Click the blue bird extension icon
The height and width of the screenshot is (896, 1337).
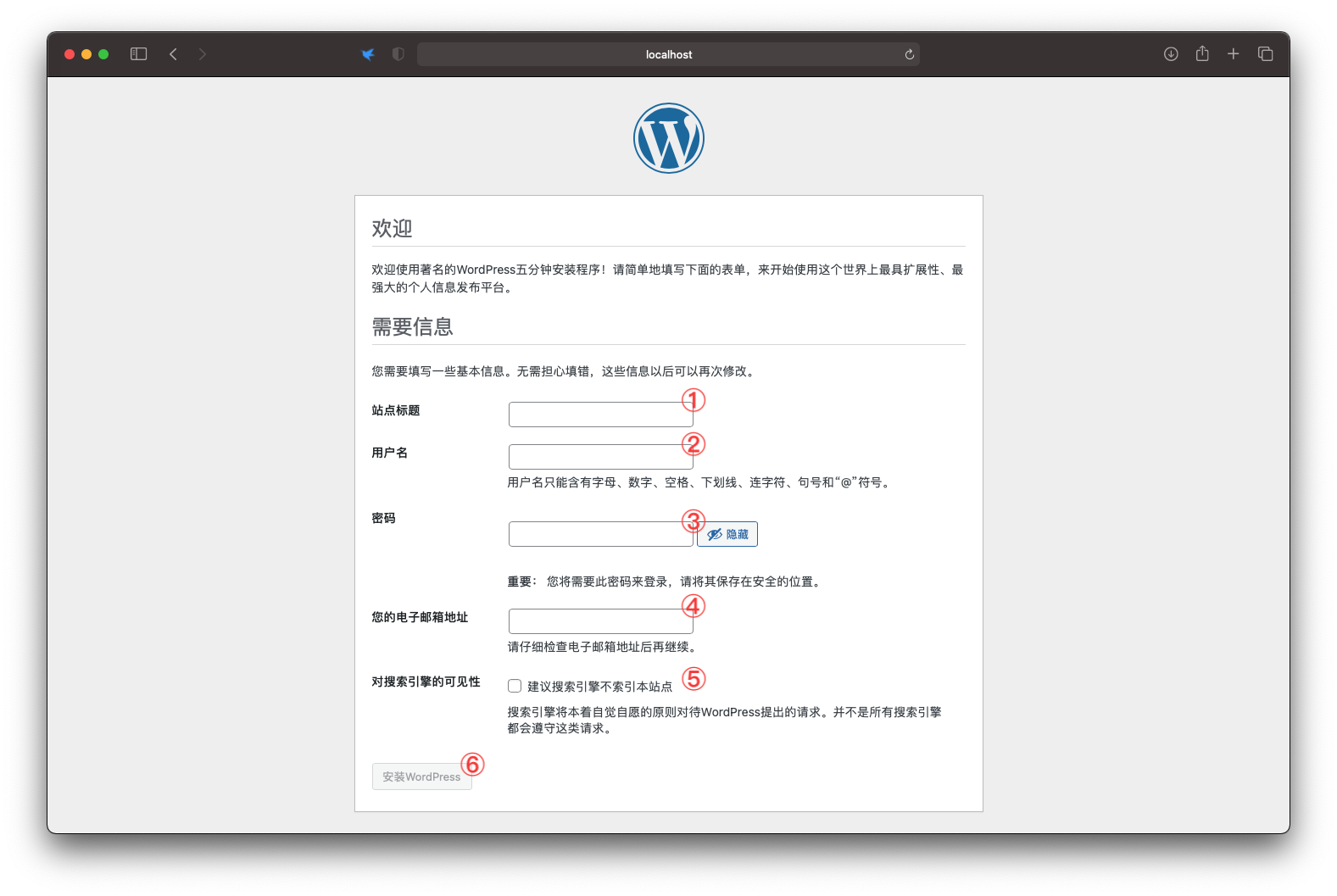point(368,54)
